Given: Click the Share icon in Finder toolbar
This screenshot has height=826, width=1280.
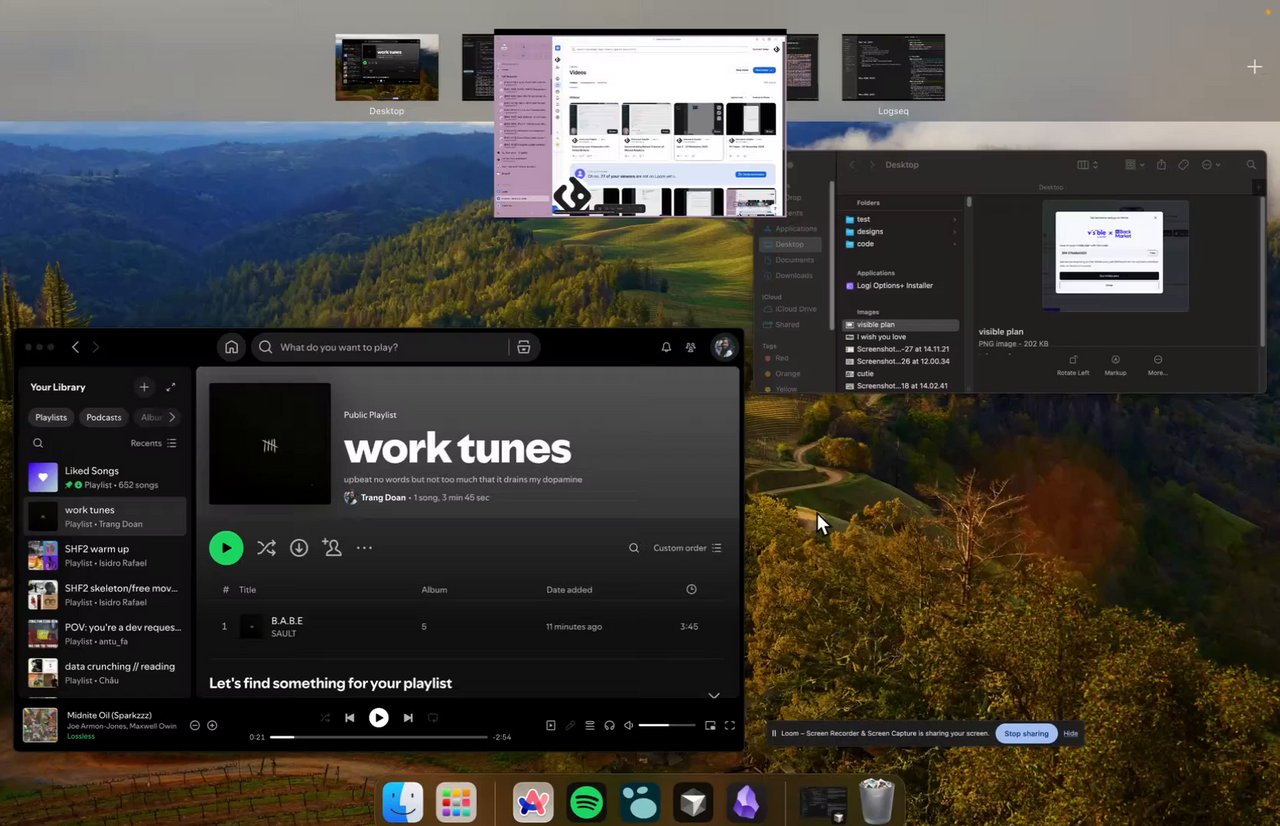Looking at the screenshot, I should [x=1161, y=165].
